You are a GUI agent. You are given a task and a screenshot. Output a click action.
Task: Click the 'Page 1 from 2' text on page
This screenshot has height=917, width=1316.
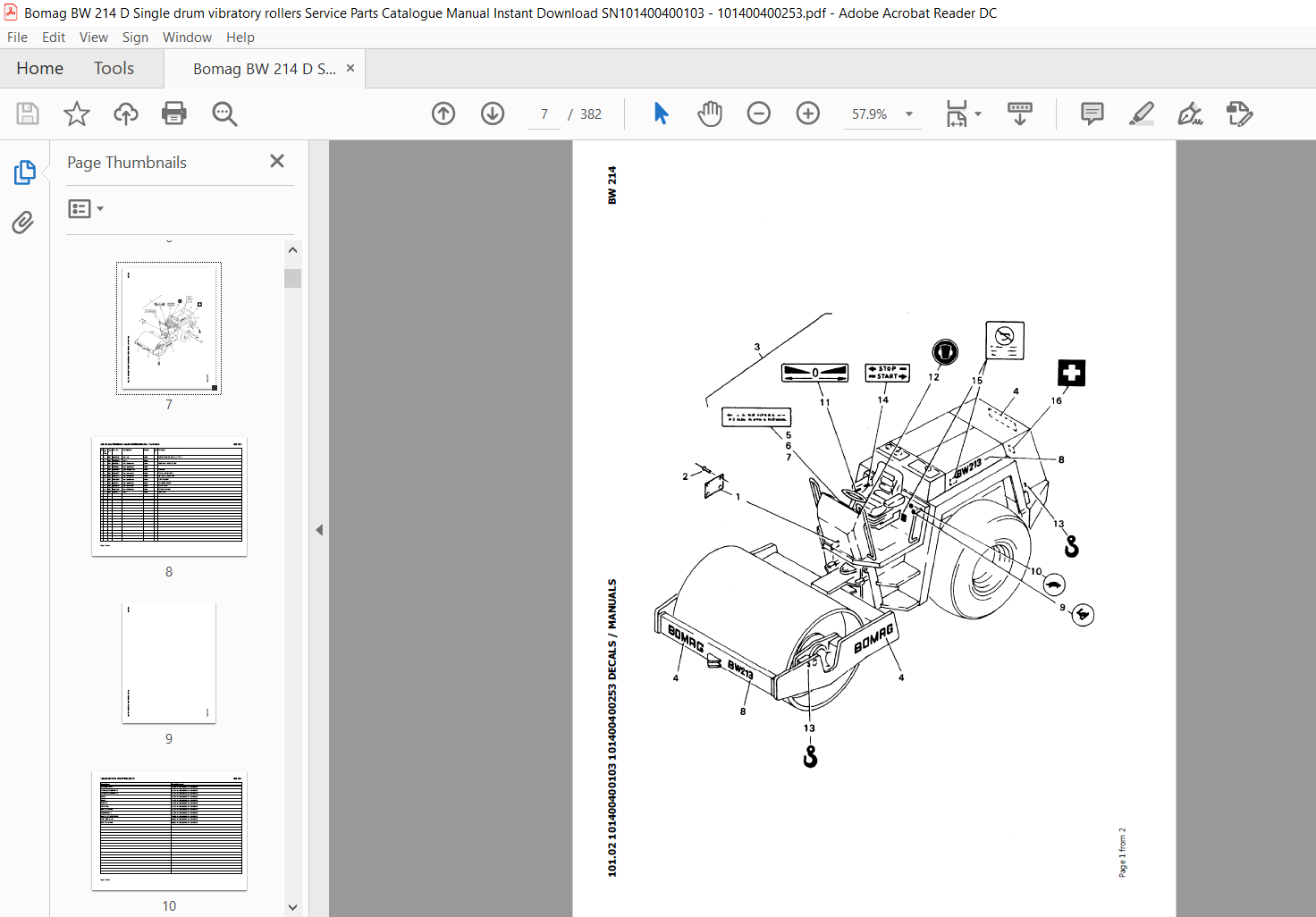click(x=1123, y=853)
